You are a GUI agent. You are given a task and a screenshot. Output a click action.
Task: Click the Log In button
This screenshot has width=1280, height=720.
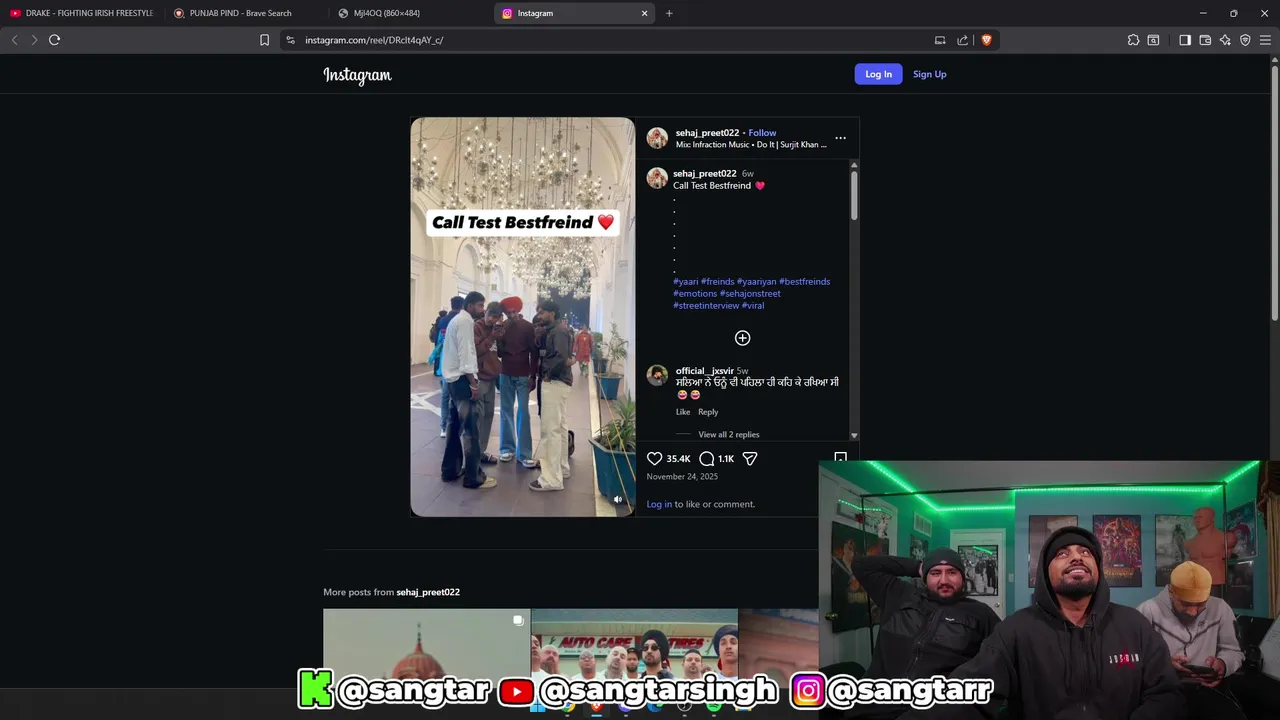(878, 74)
